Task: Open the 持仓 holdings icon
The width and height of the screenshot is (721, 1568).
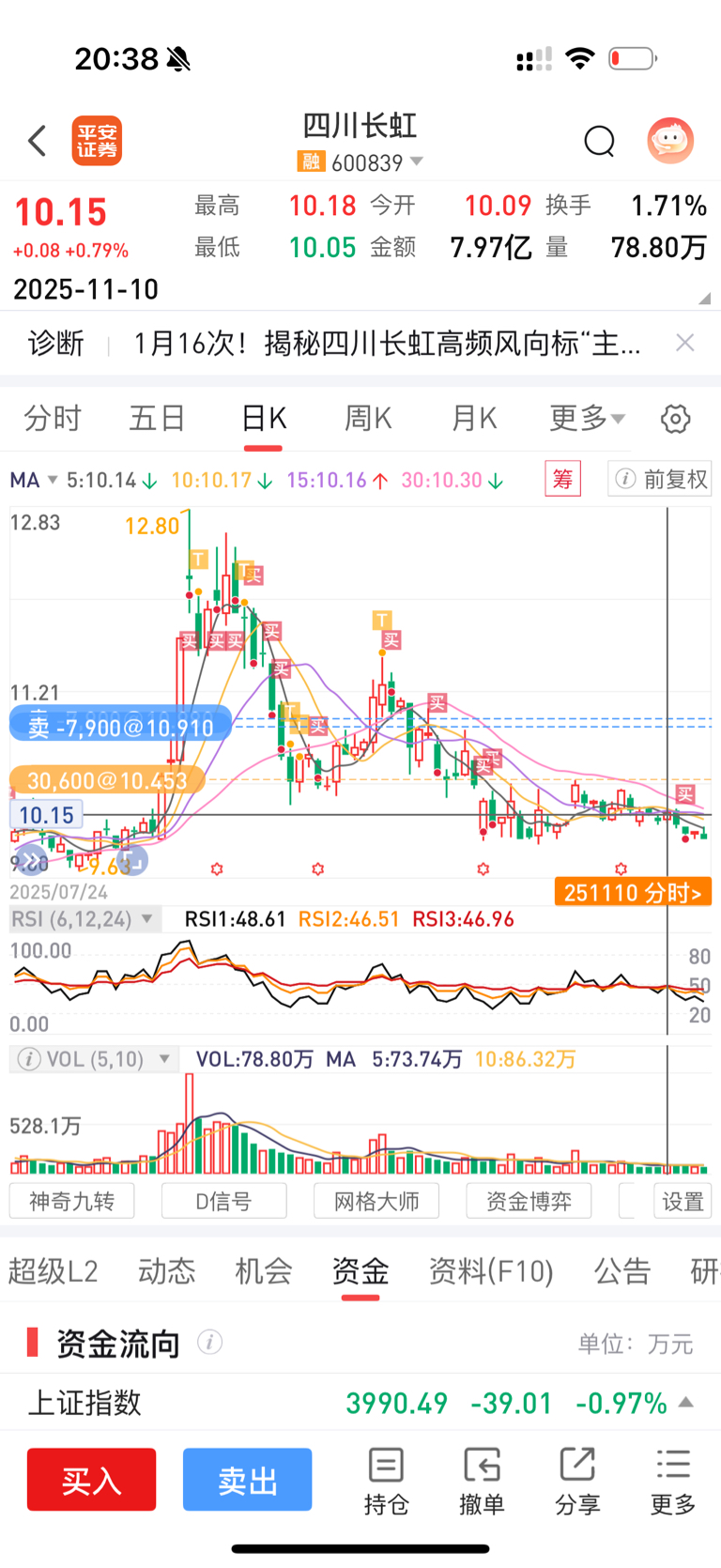Action: pyautogui.click(x=386, y=1482)
